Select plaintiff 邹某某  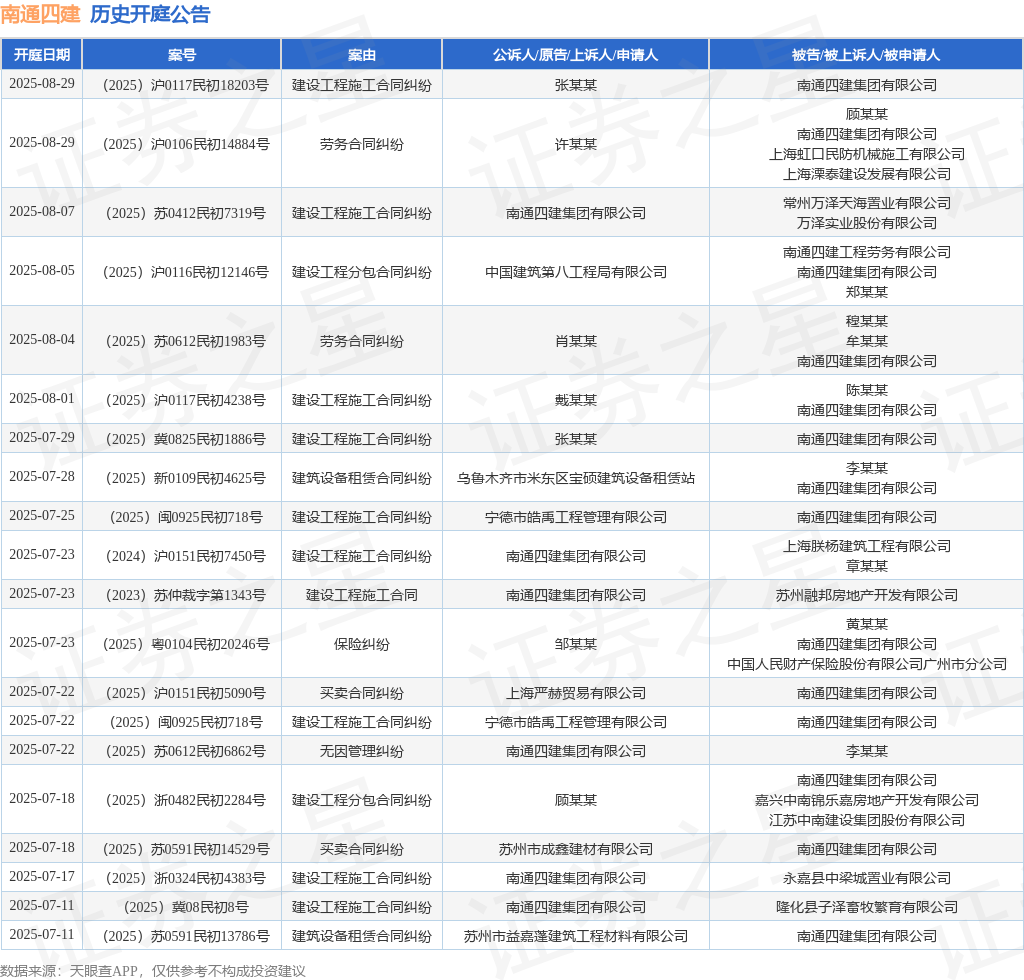[575, 644]
